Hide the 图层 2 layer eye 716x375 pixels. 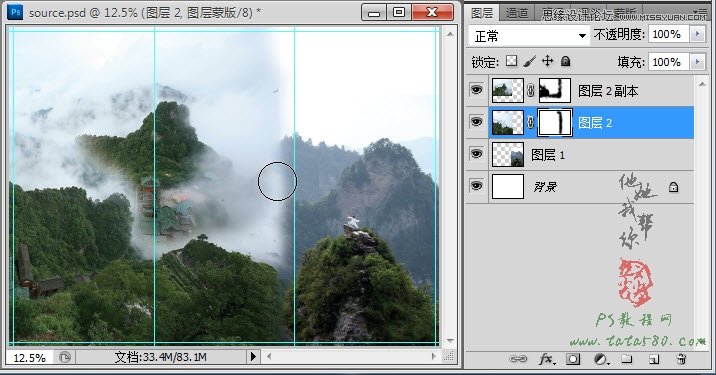[x=476, y=121]
